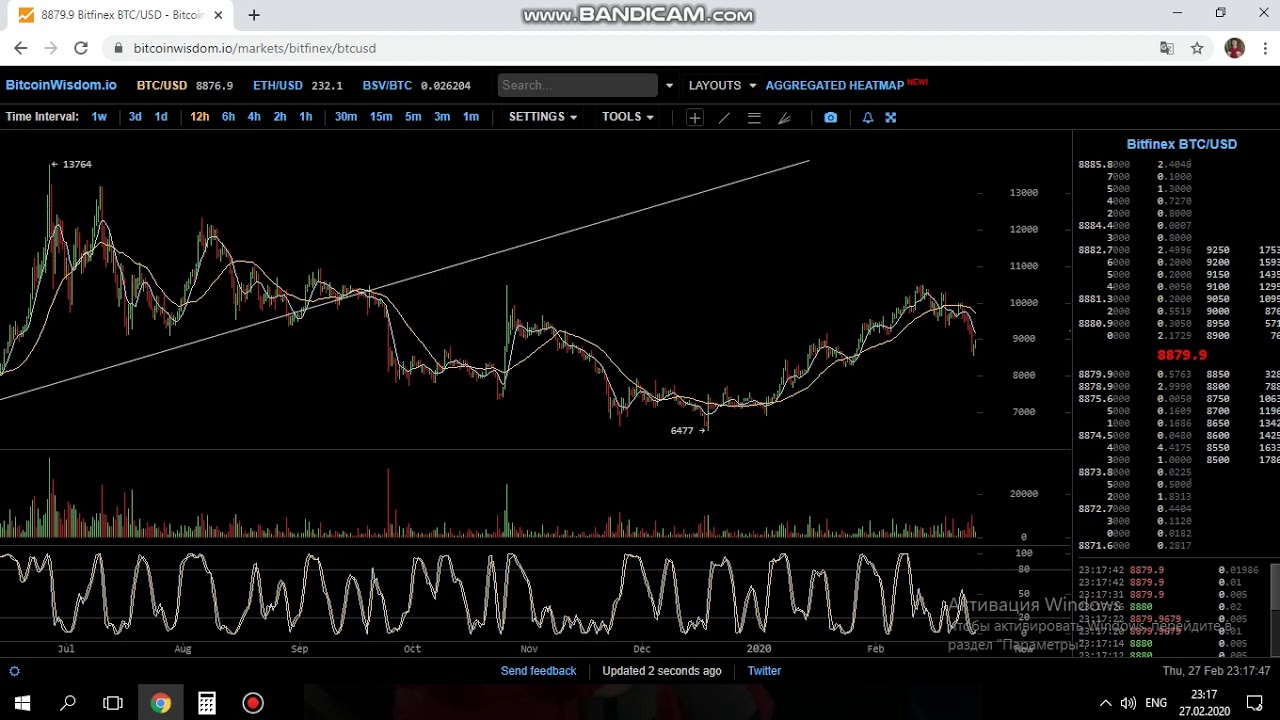Close the Bitfinex BTC/USD tab
1280x720 pixels.
(218, 15)
